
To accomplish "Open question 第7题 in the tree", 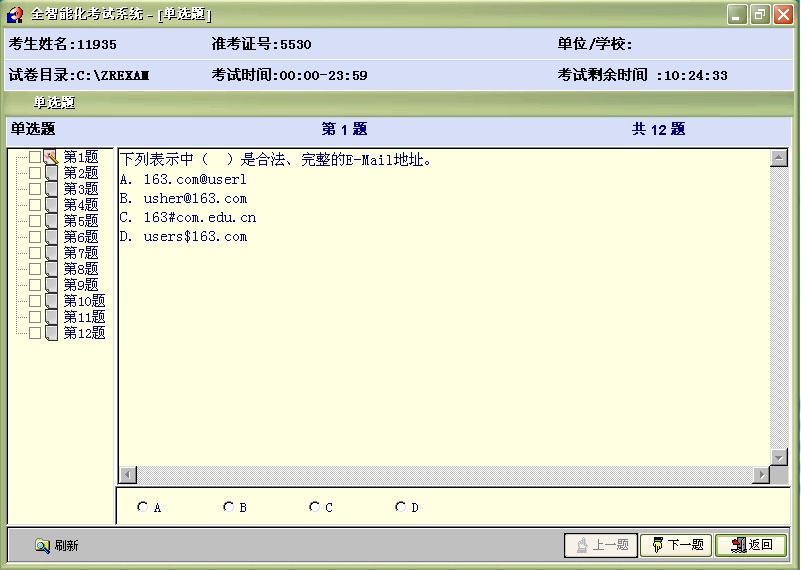I will pos(81,253).
